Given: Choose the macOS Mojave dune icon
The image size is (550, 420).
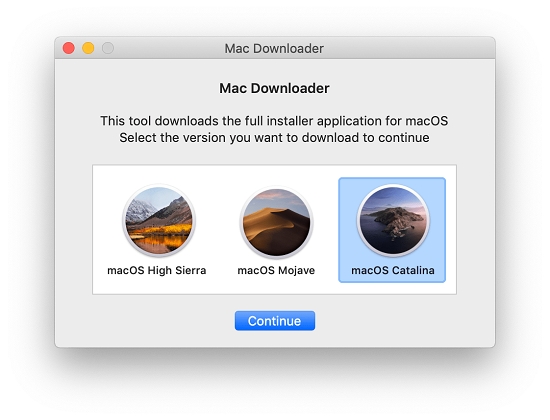Looking at the screenshot, I should click(276, 222).
